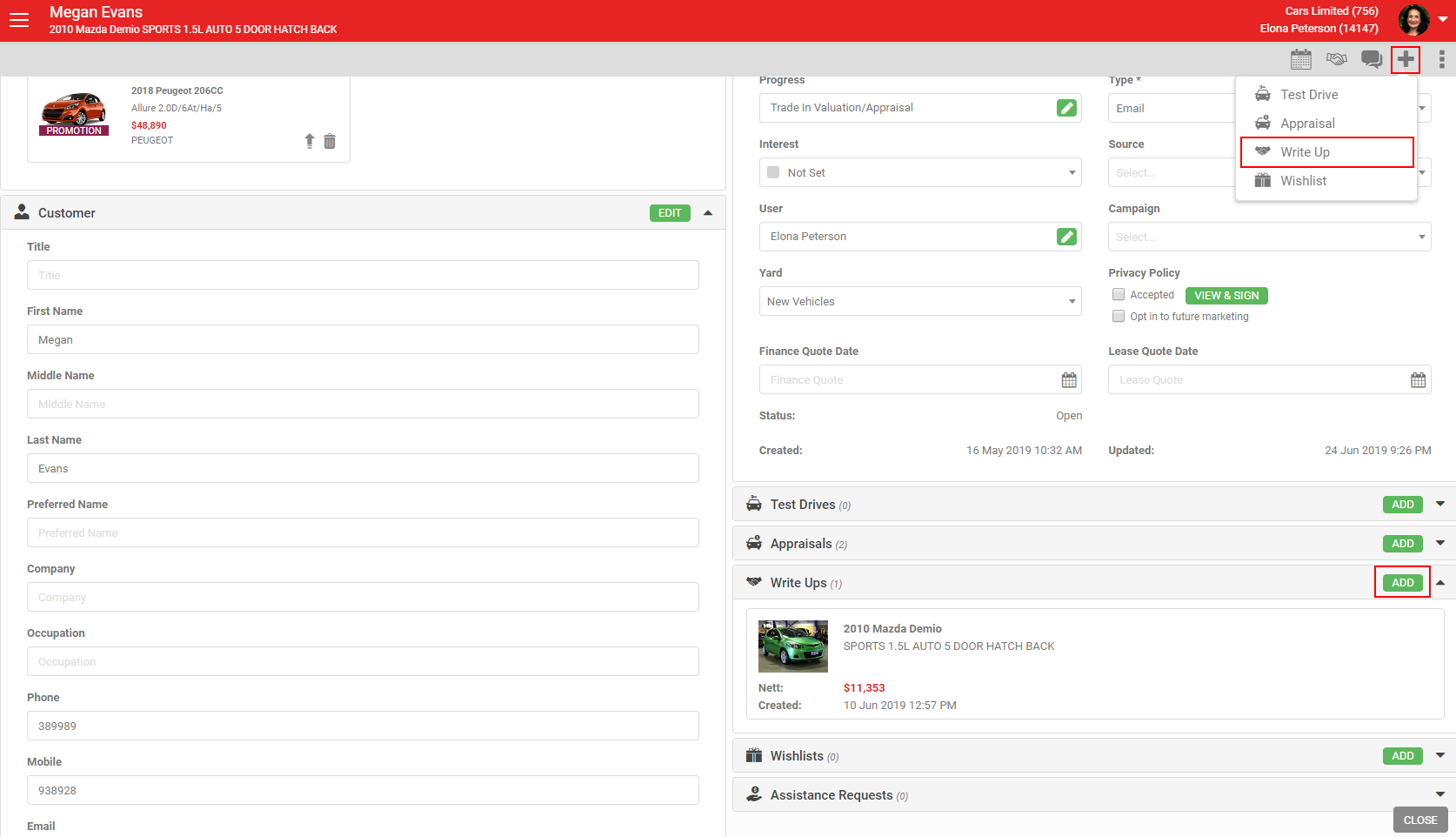Viewport: 1456px width, 837px height.
Task: Open the Interest dropdown
Action: [920, 172]
